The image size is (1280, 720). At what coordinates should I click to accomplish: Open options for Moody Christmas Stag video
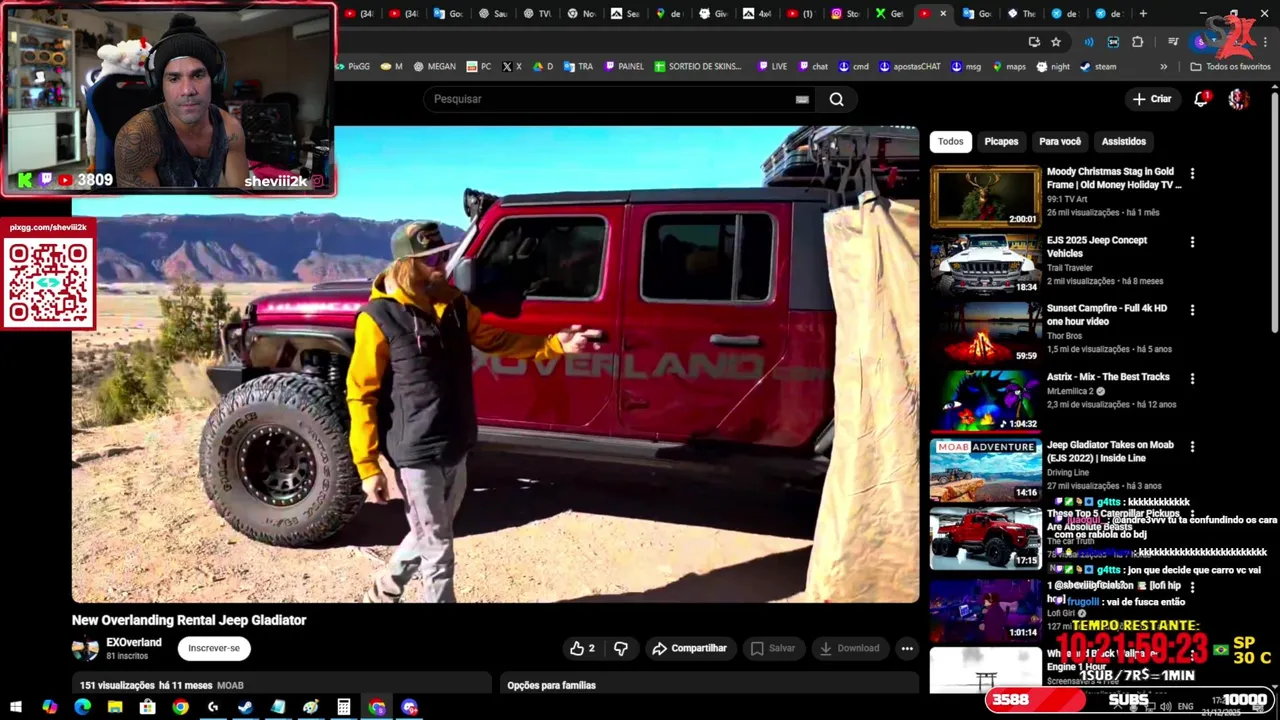point(1192,173)
